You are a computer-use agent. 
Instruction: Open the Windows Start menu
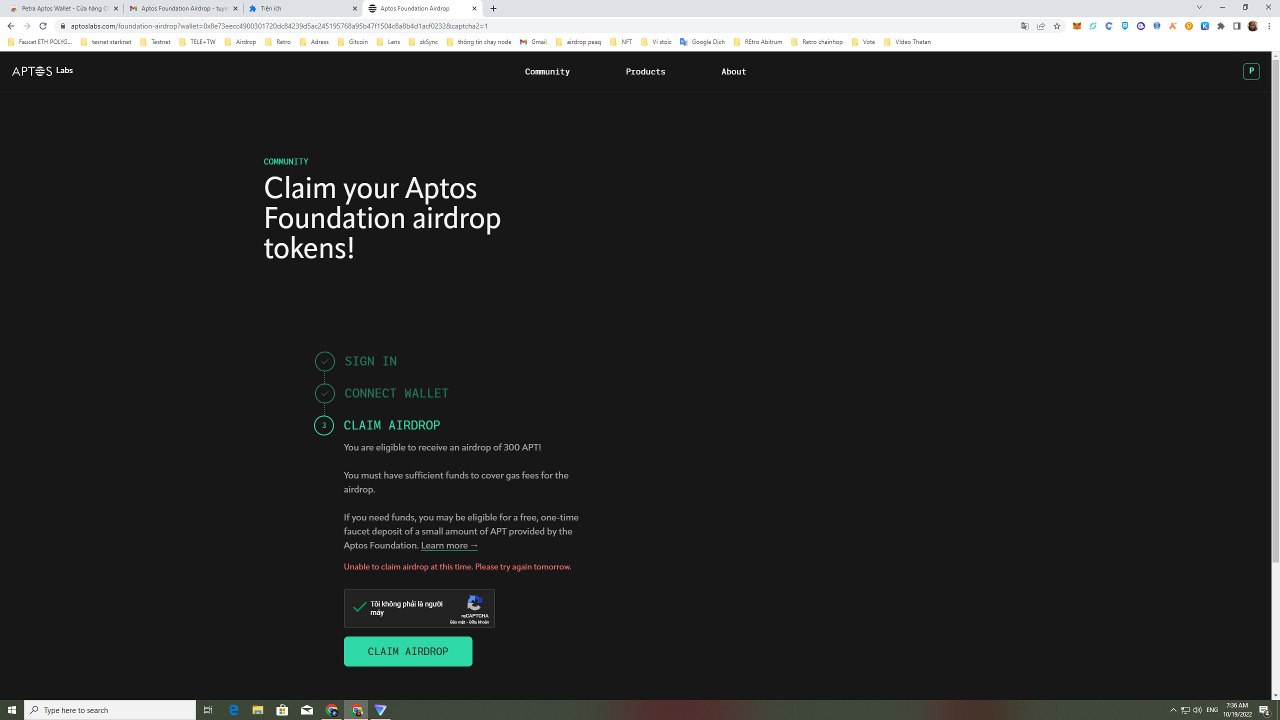12,710
